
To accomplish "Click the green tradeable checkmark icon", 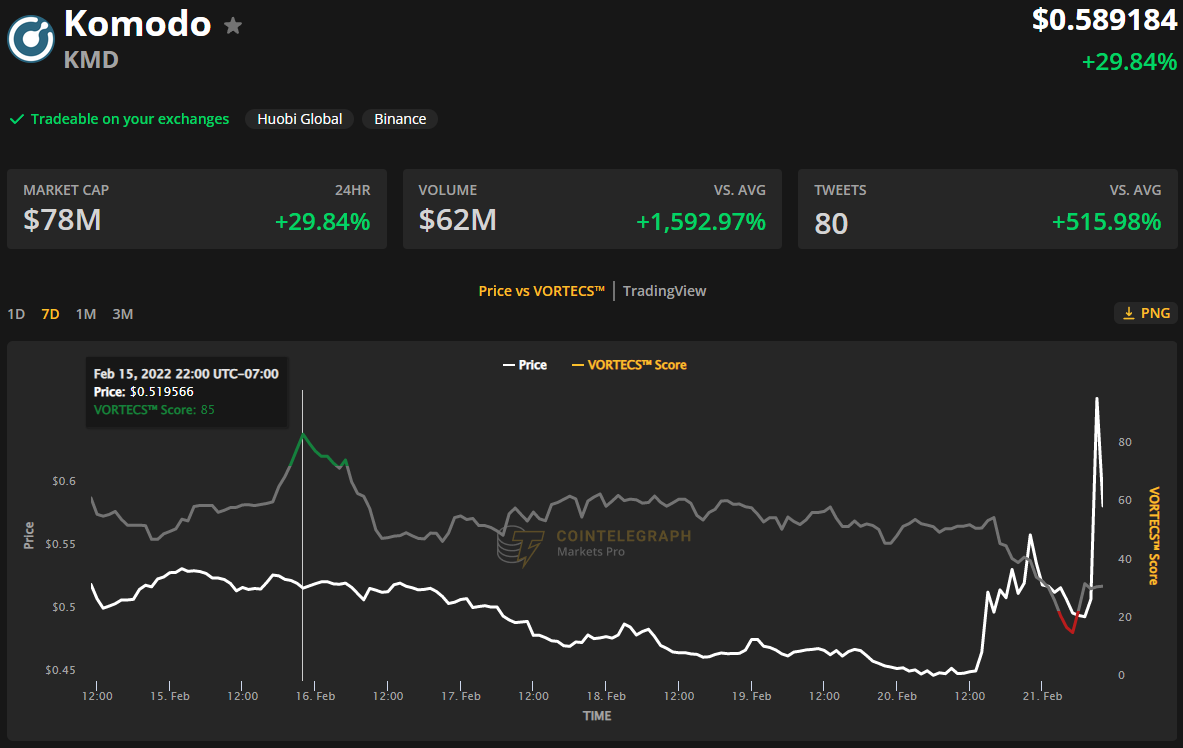I will (17, 119).
